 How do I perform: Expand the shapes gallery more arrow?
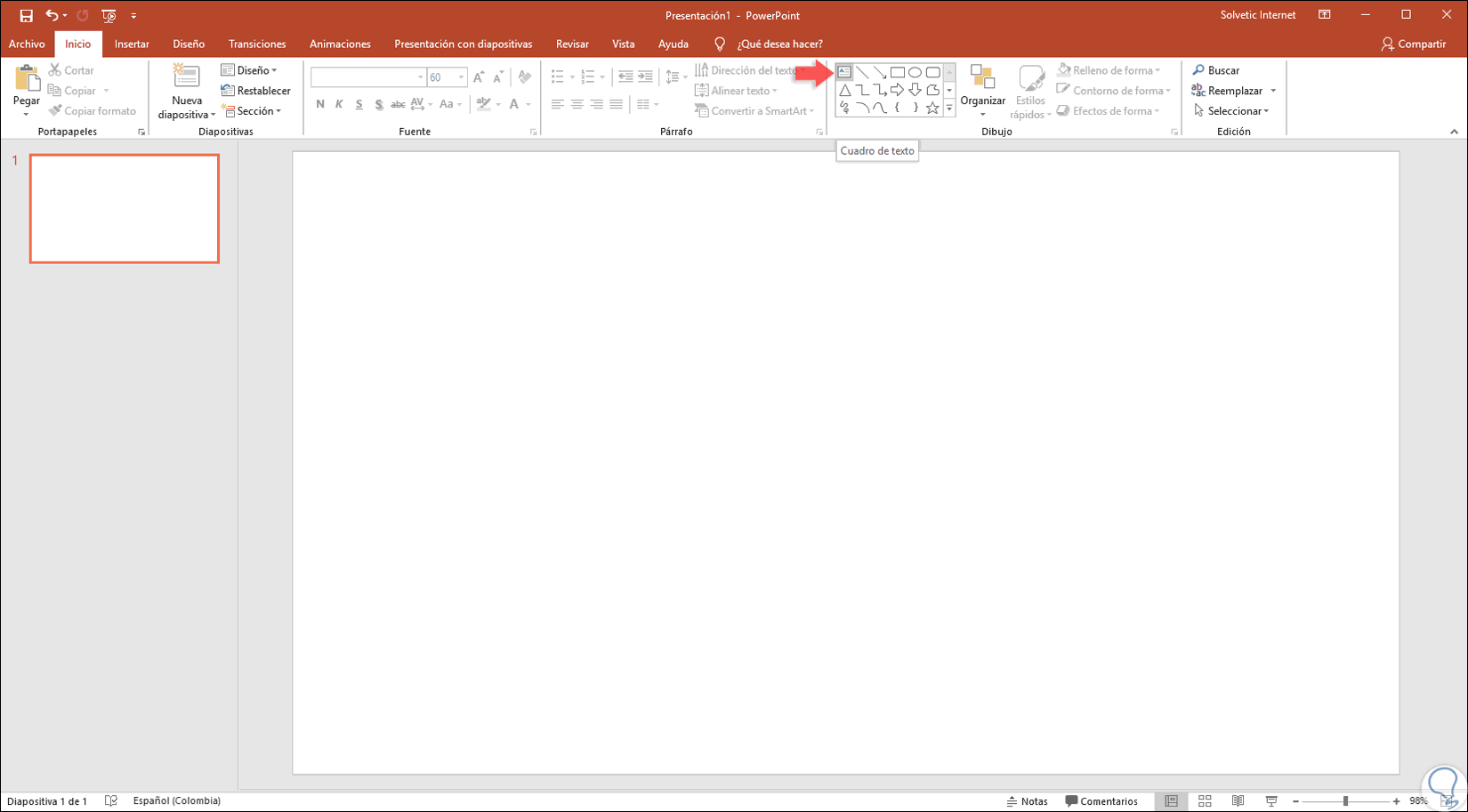(x=949, y=108)
